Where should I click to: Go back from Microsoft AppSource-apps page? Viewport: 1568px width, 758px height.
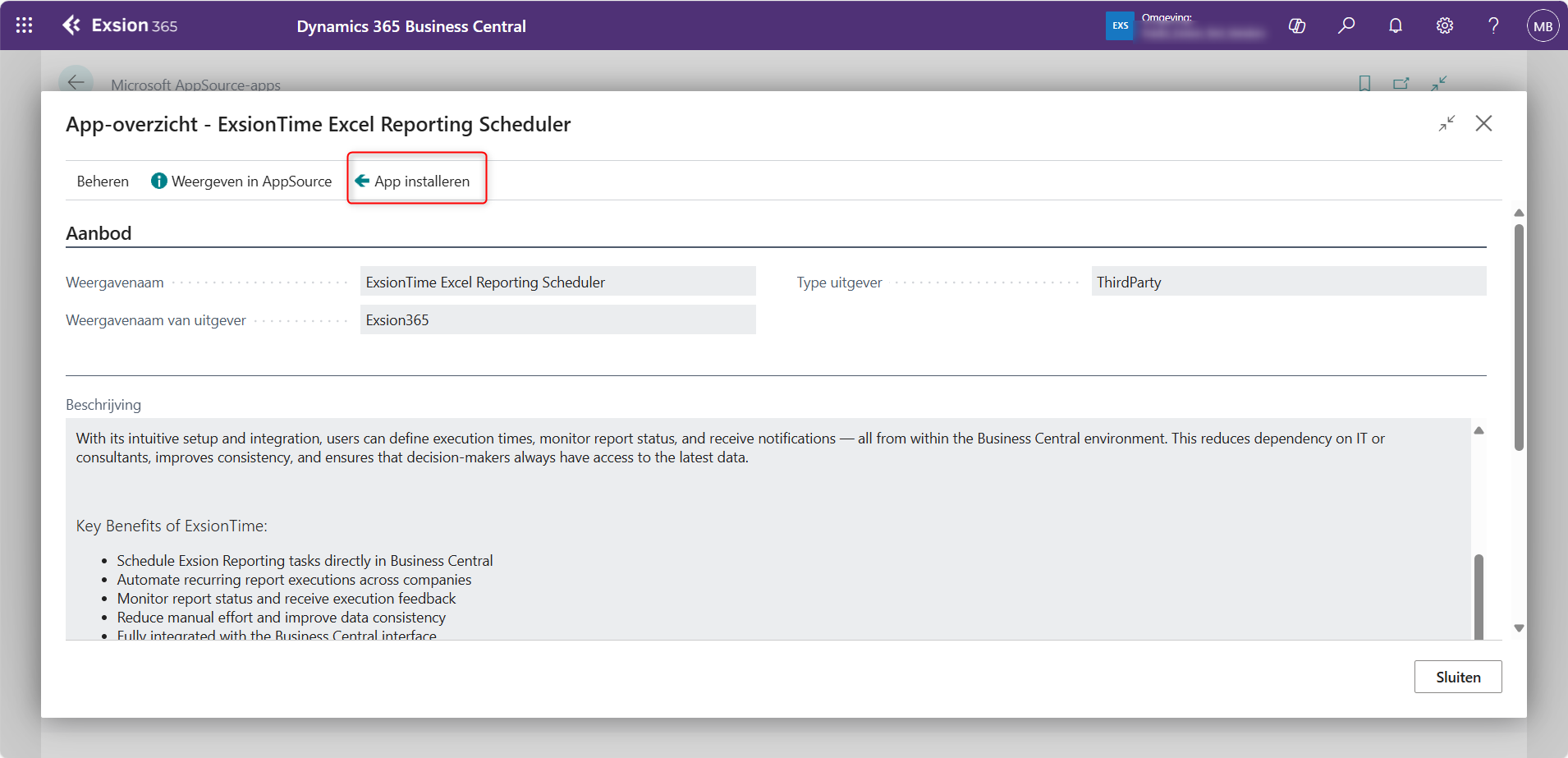click(x=76, y=81)
